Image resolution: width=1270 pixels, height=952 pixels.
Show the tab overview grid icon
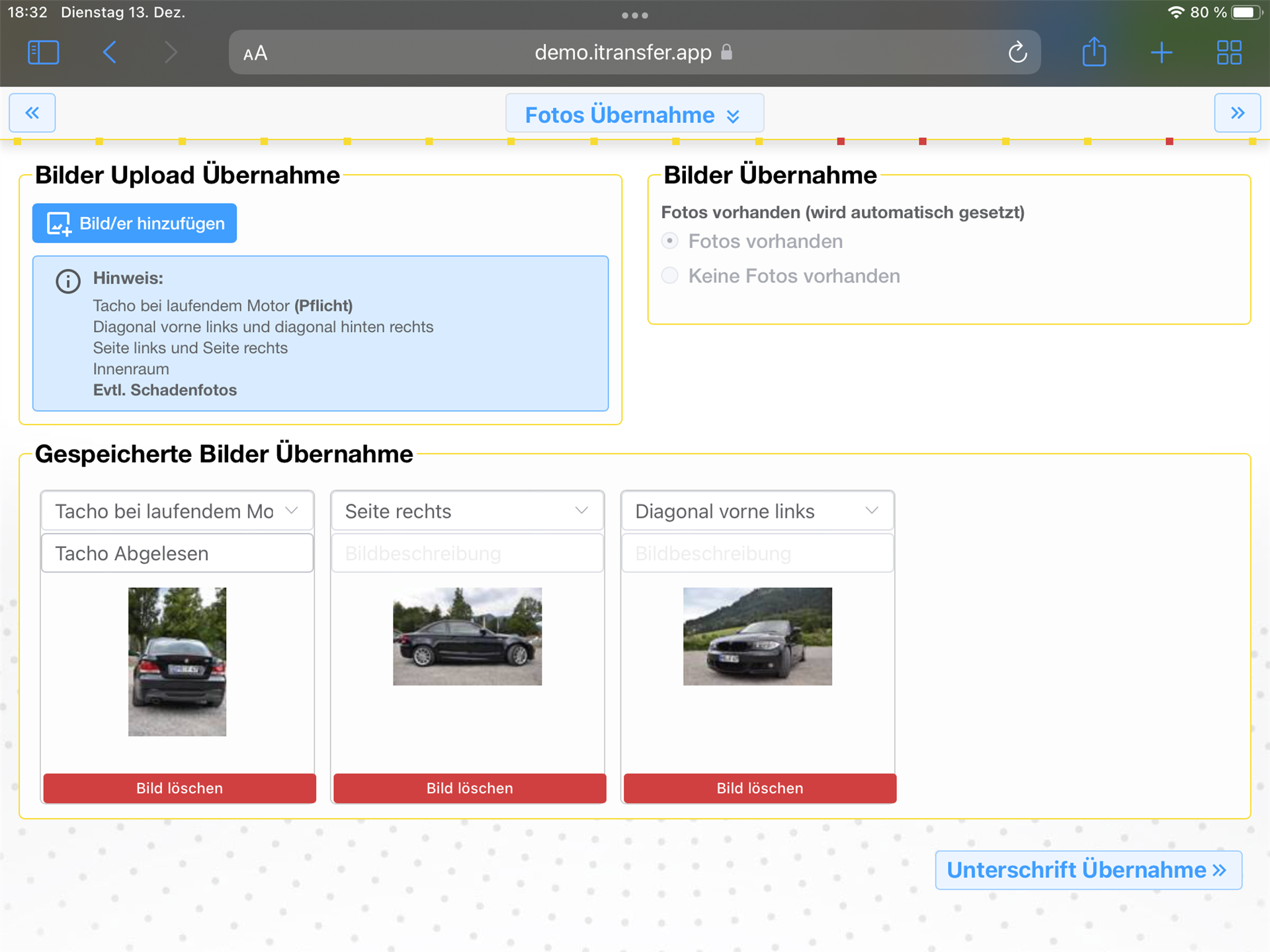[x=1229, y=52]
